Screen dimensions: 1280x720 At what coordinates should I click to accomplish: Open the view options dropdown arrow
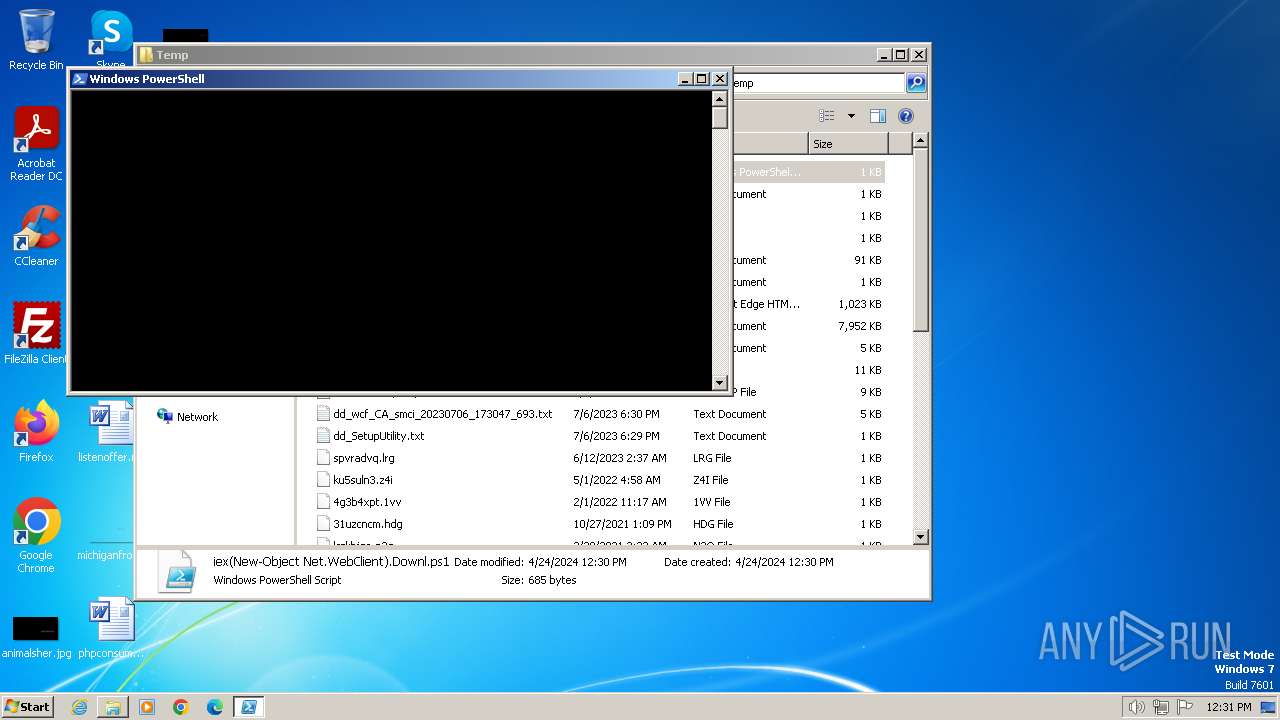(851, 116)
